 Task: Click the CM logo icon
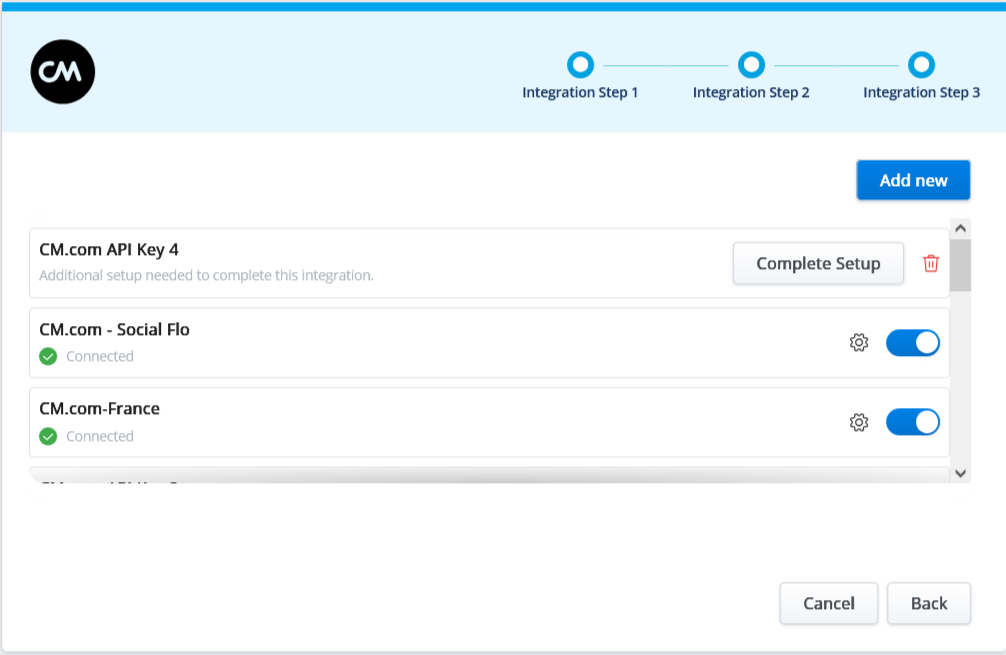[63, 72]
